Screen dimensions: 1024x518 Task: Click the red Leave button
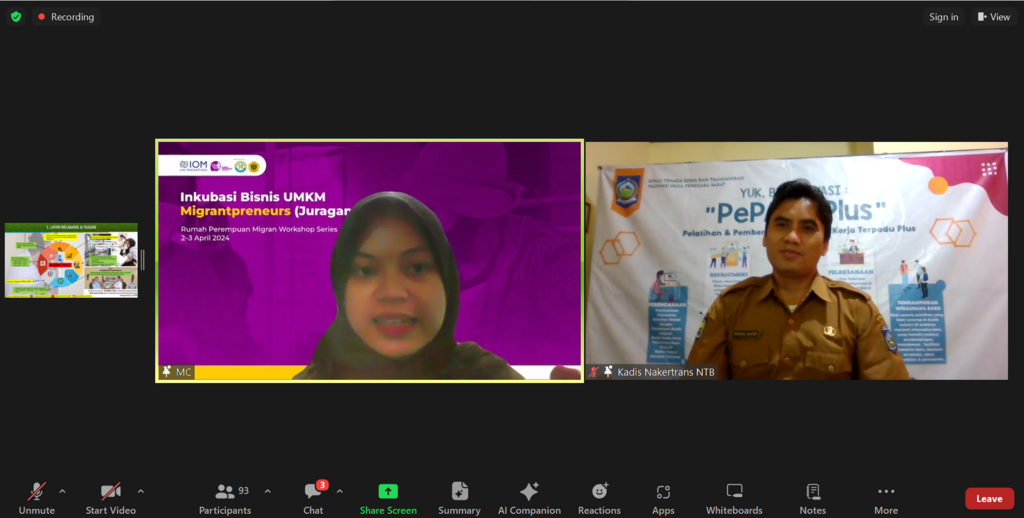pos(988,498)
